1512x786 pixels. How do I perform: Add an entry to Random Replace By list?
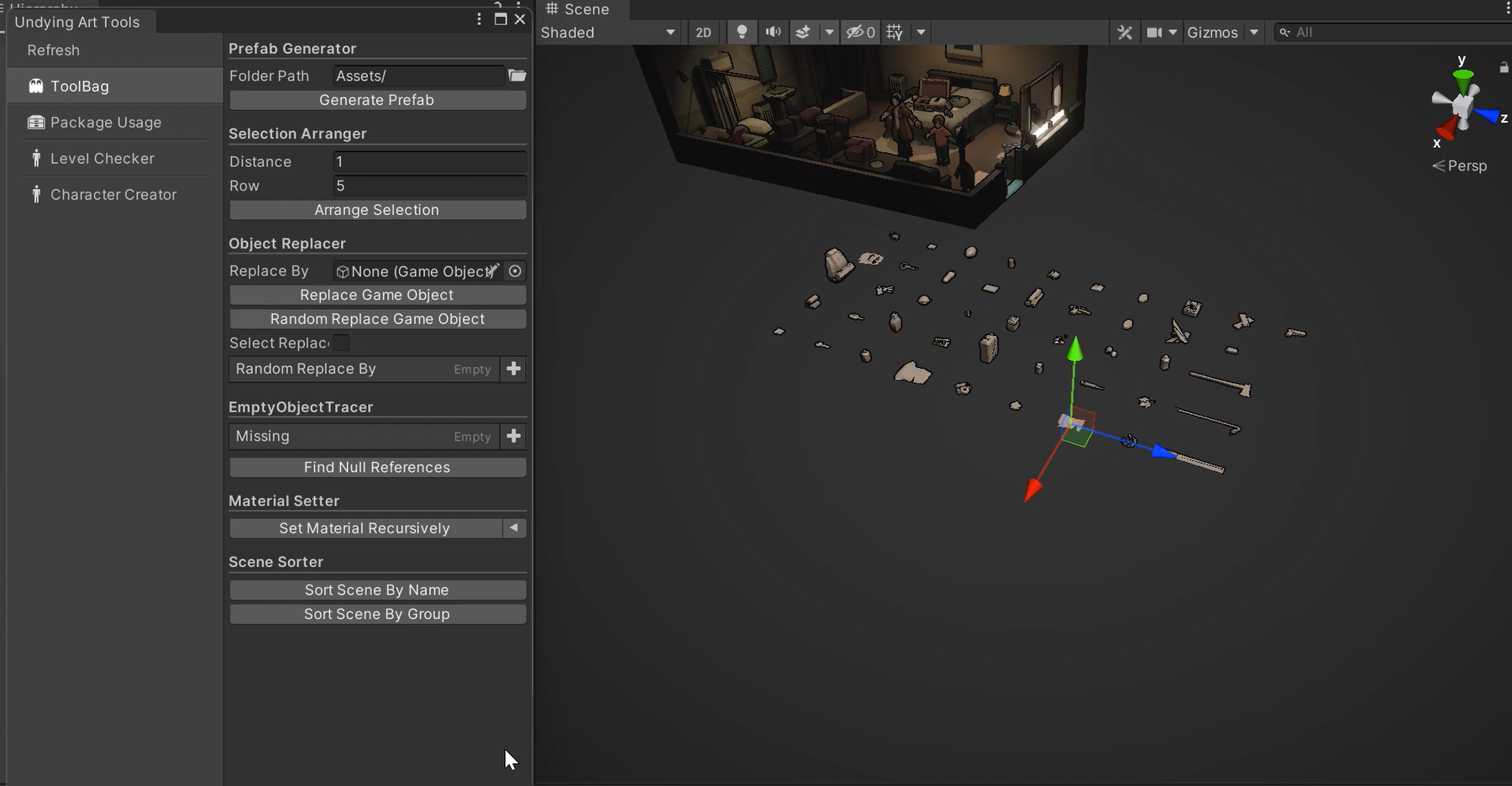[513, 369]
